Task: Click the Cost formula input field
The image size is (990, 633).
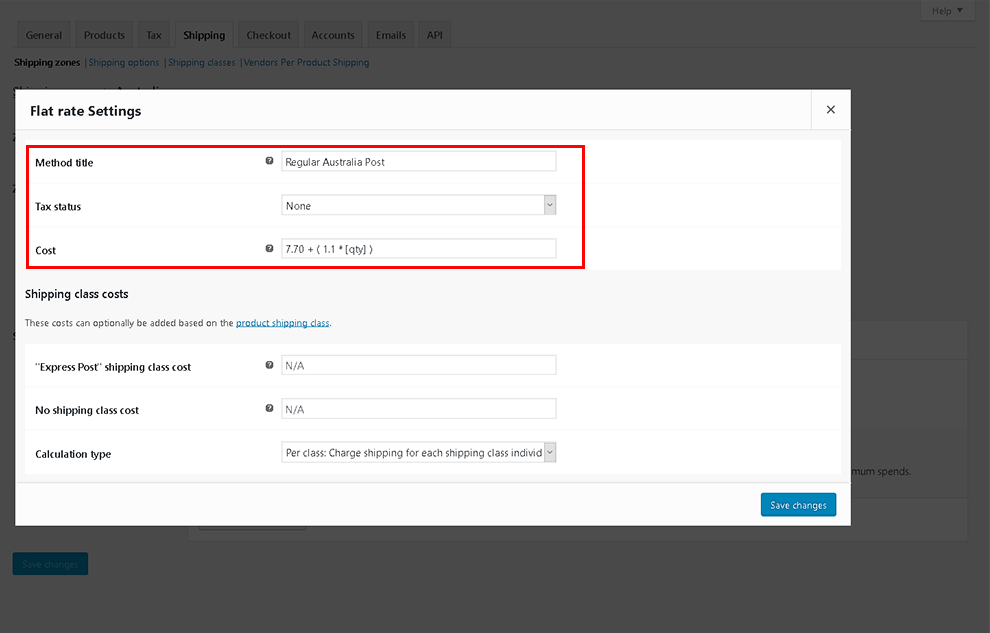Action: click(x=419, y=249)
